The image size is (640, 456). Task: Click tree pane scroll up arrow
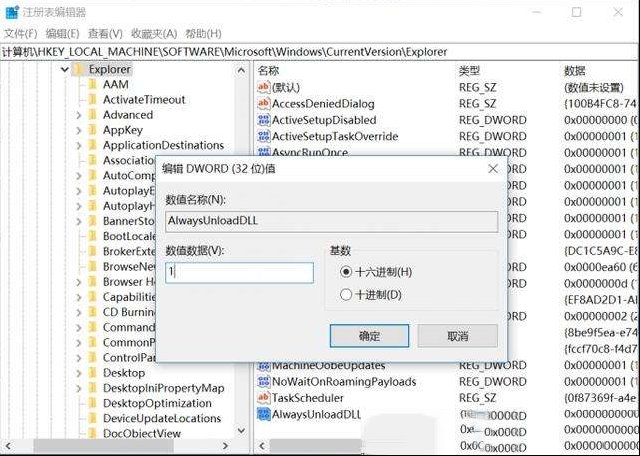[x=241, y=71]
